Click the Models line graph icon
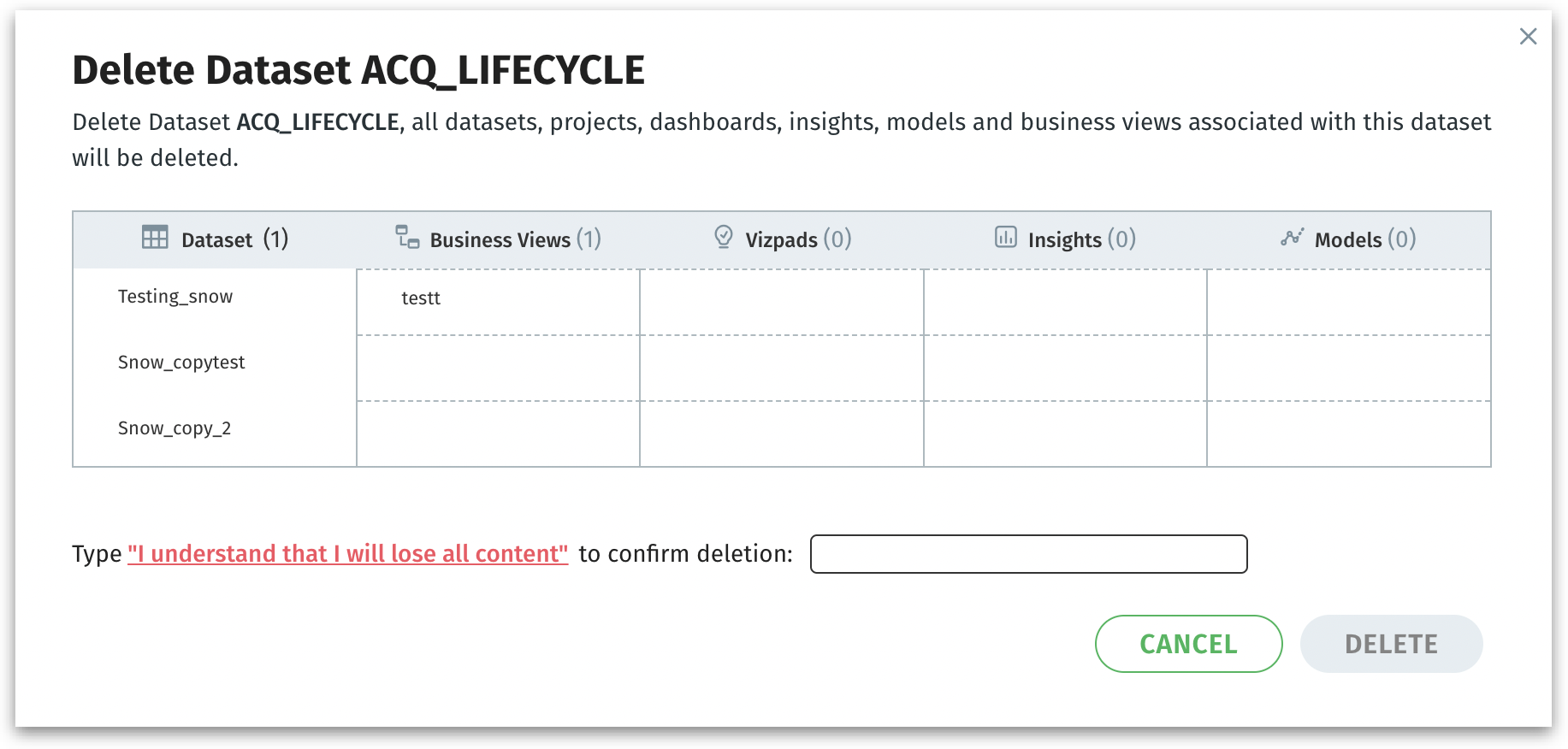The width and height of the screenshot is (1568, 749). tap(1293, 237)
